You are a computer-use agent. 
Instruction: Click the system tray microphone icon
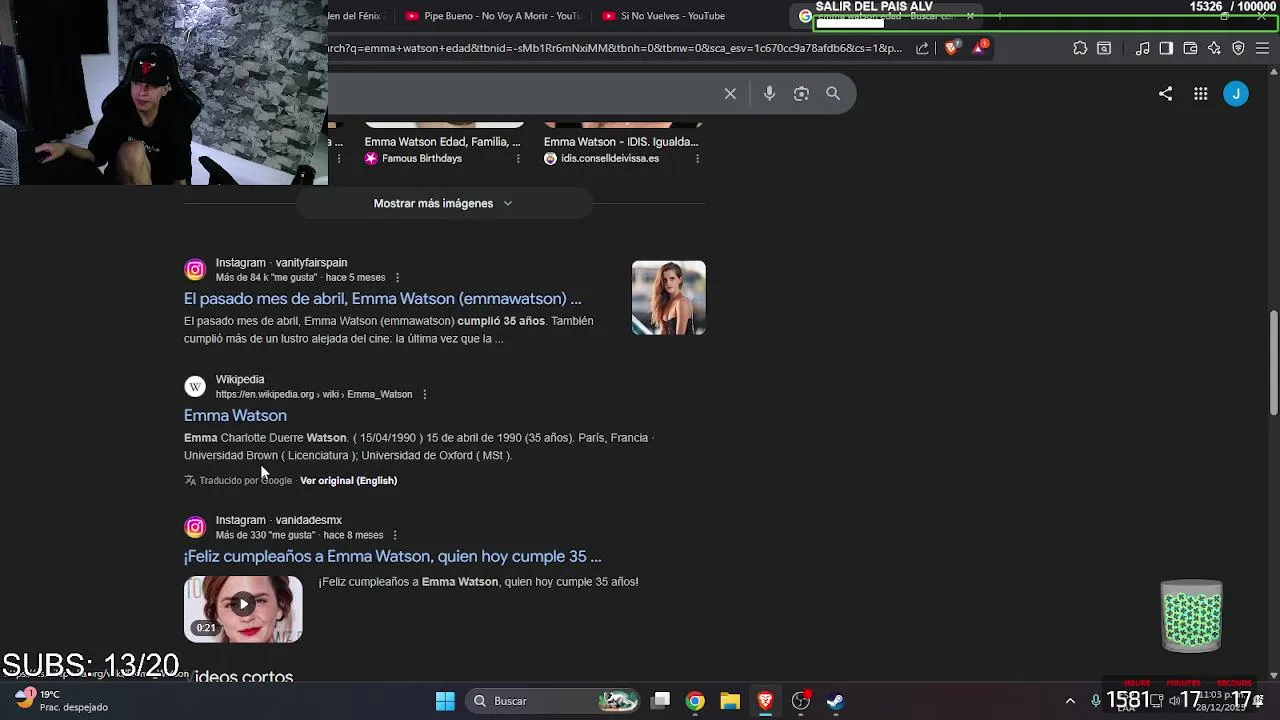(x=1096, y=701)
